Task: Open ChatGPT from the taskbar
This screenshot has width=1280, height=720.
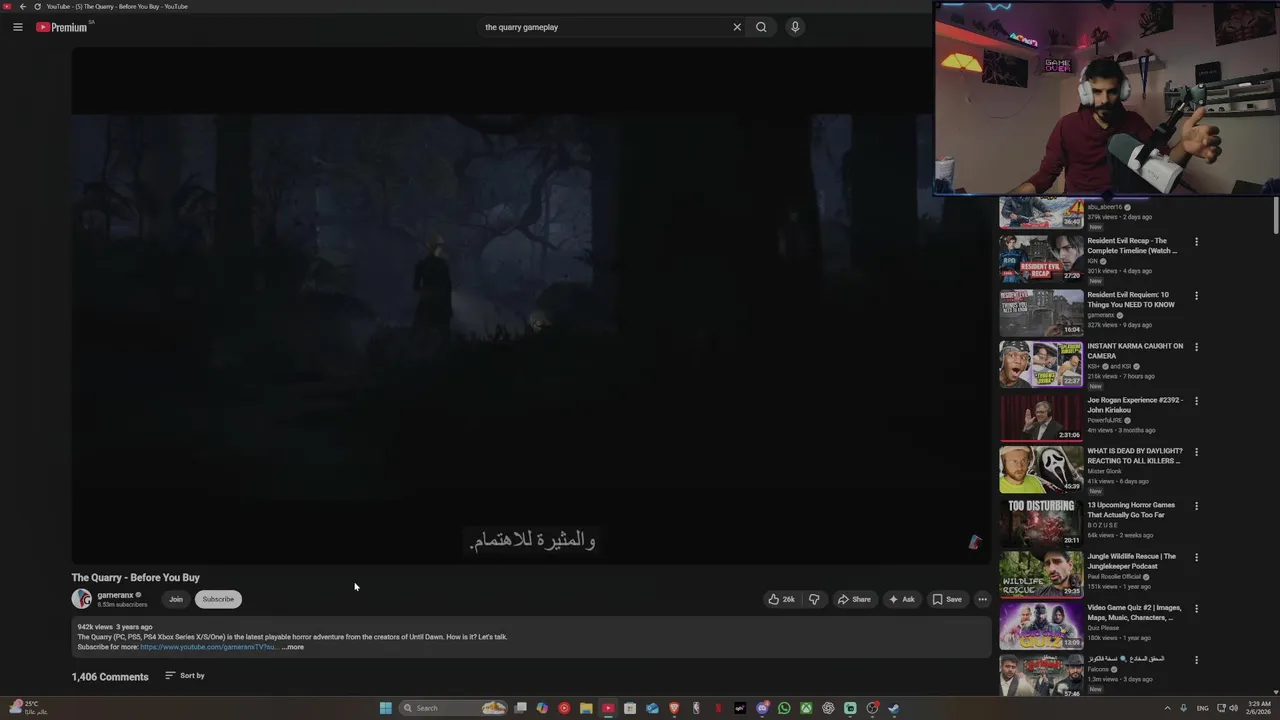Action: [x=828, y=708]
